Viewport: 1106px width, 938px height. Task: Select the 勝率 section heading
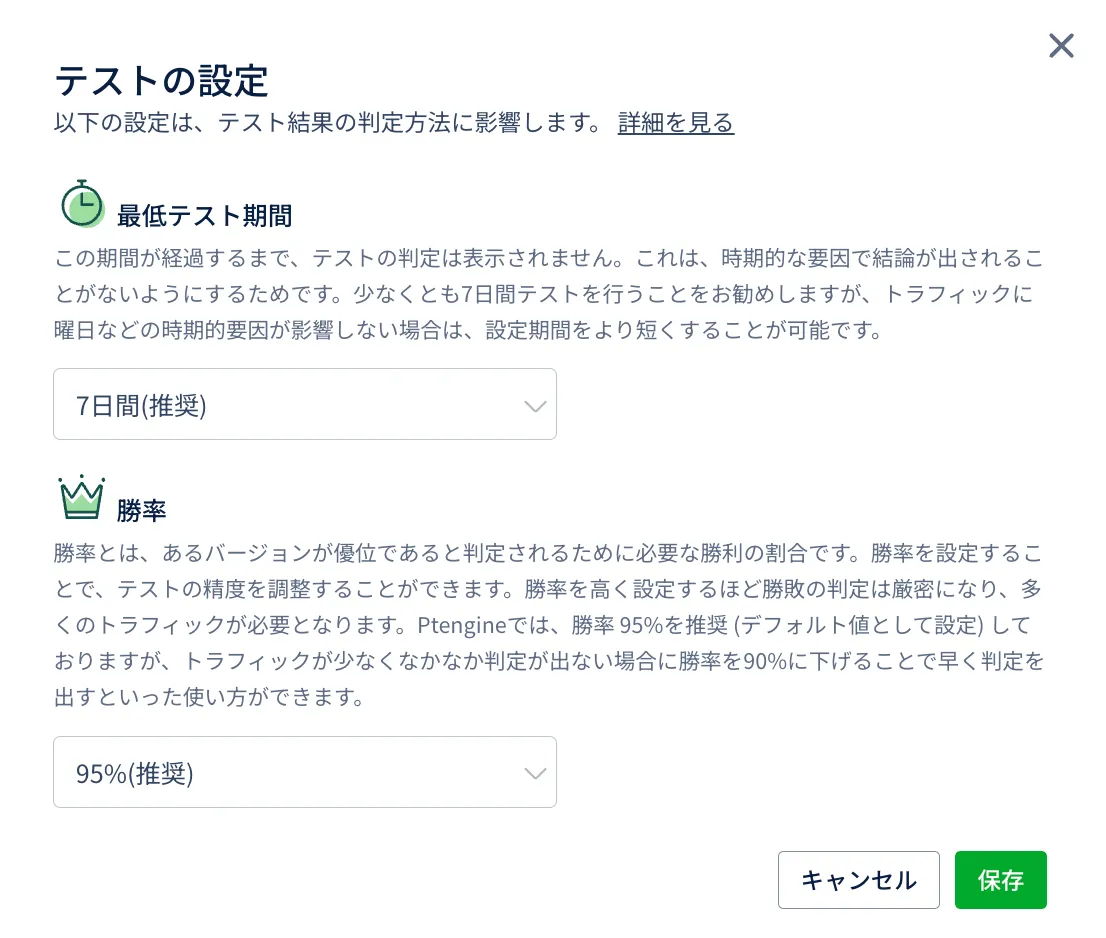[x=141, y=510]
